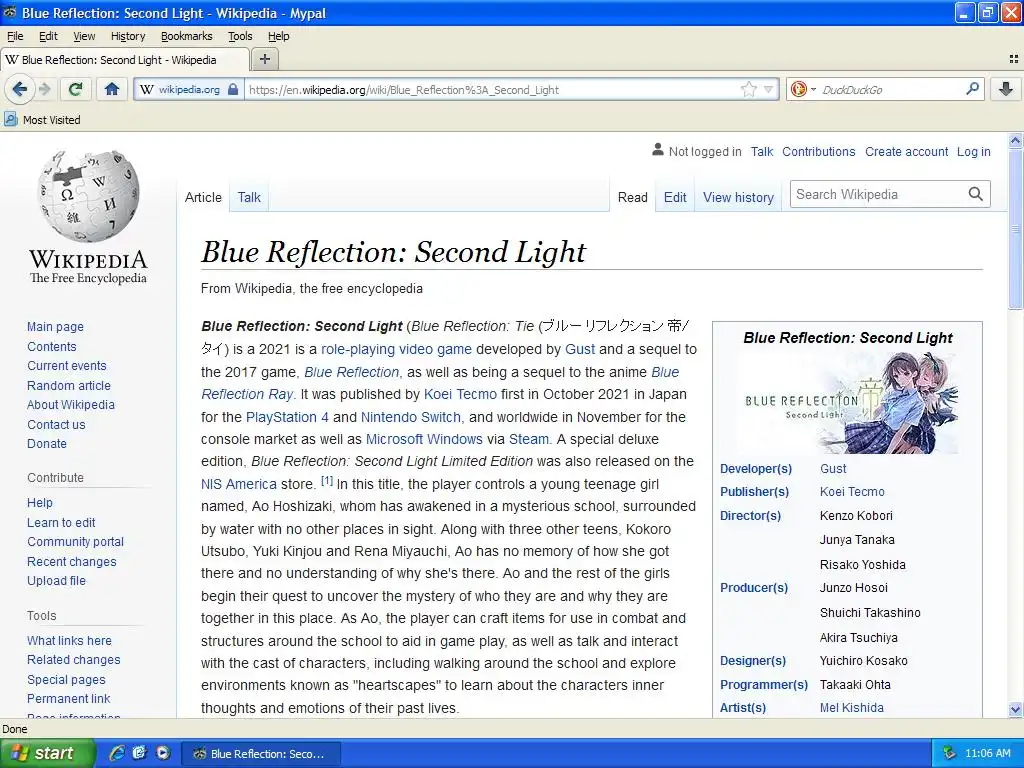This screenshot has height=768, width=1024.
Task: Open the Random article link
Action: click(x=69, y=385)
